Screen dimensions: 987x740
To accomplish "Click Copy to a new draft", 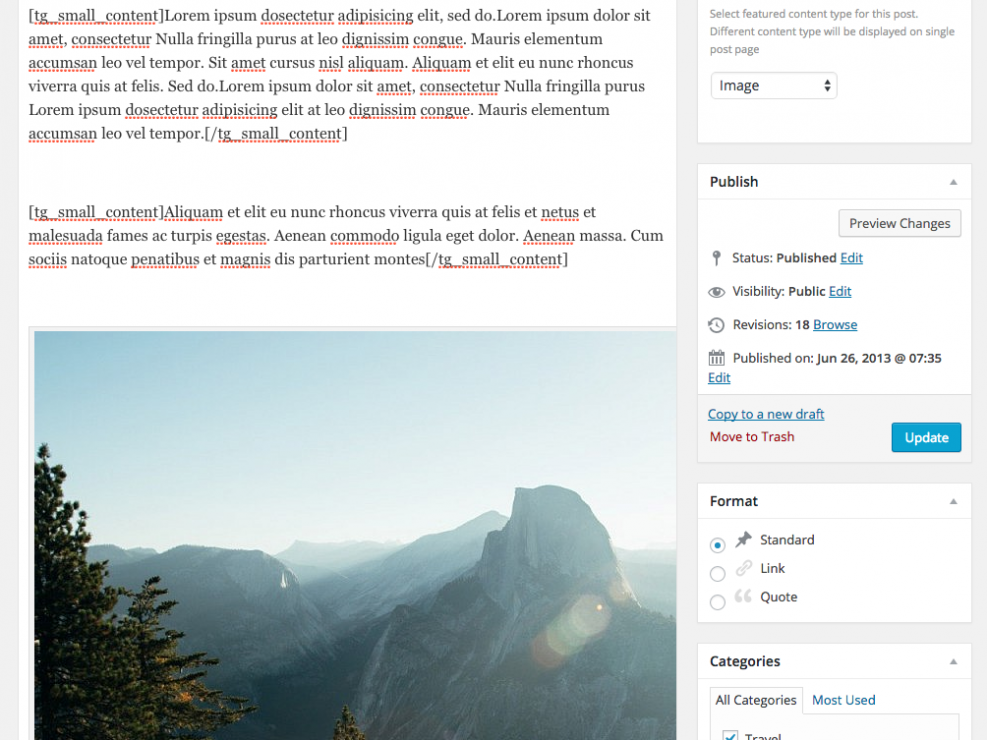I will [766, 414].
